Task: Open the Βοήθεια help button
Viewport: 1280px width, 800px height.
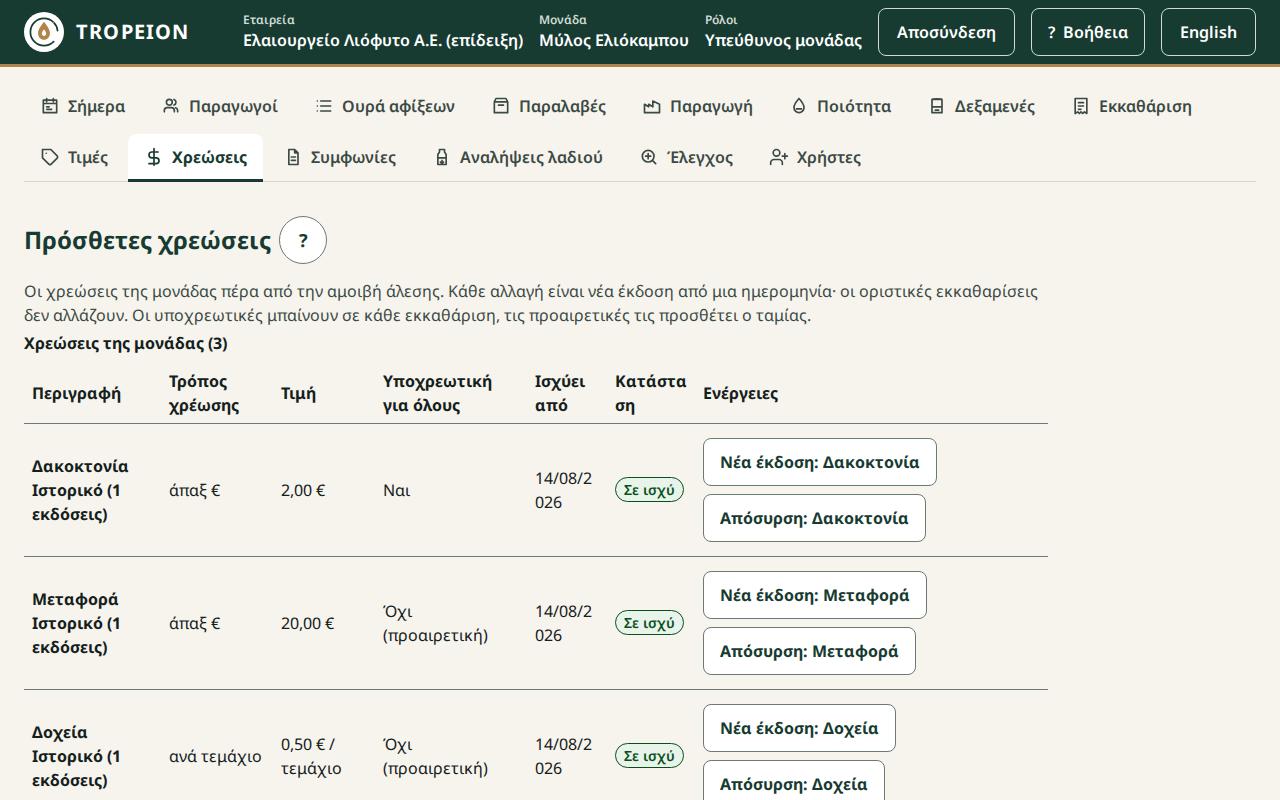Action: pyautogui.click(x=1088, y=32)
